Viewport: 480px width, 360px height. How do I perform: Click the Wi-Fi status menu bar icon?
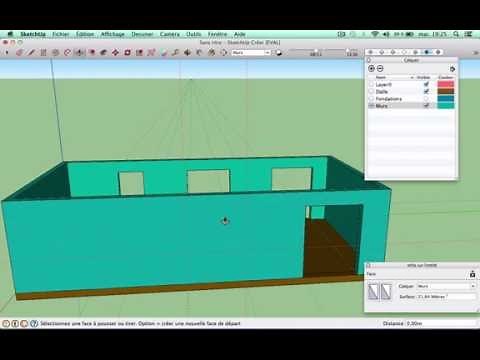[375, 34]
